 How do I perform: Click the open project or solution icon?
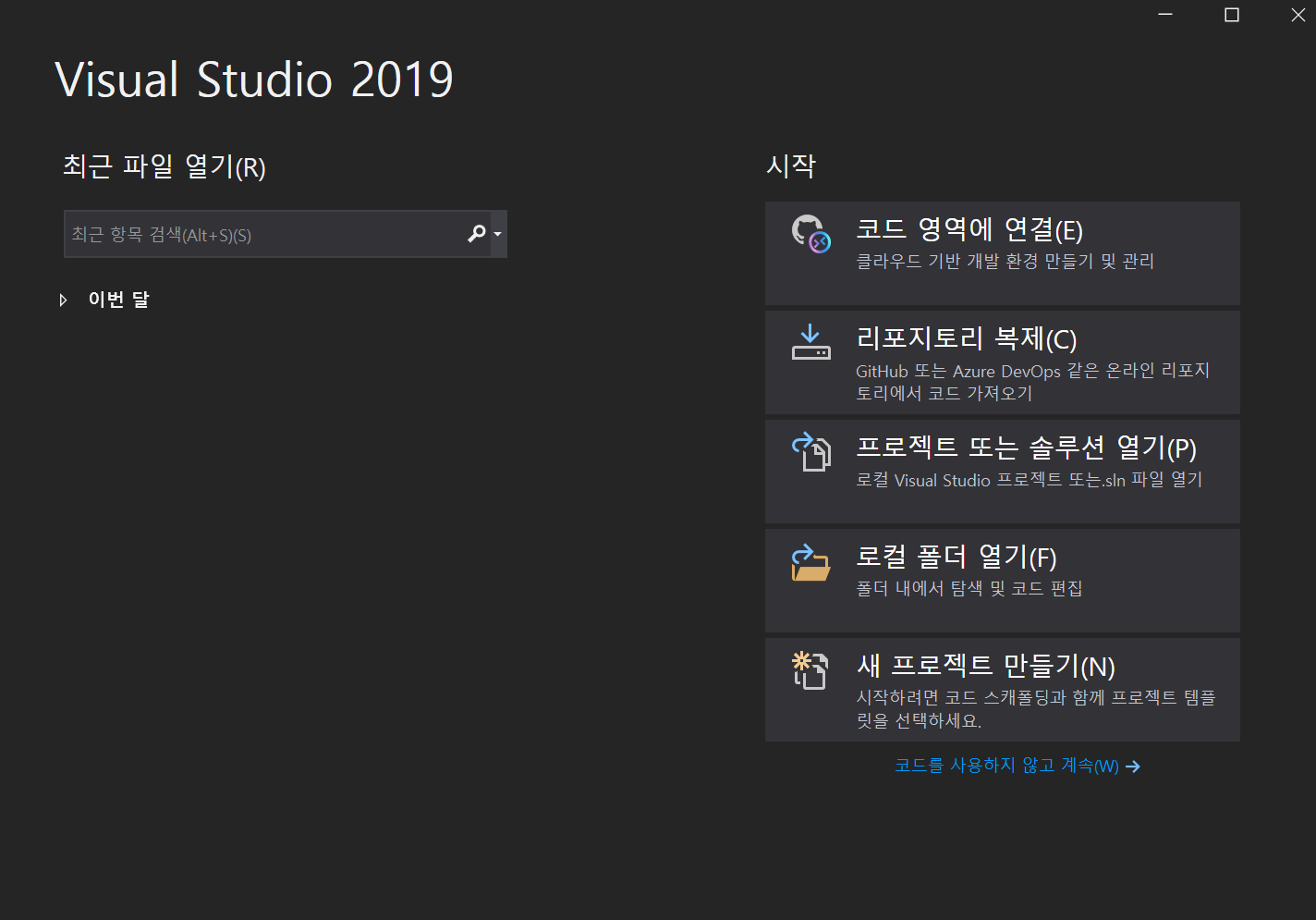coord(811,451)
